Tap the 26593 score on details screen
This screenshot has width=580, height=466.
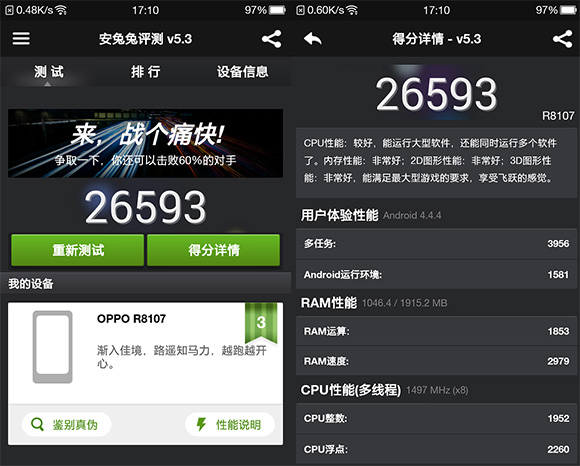(436, 95)
